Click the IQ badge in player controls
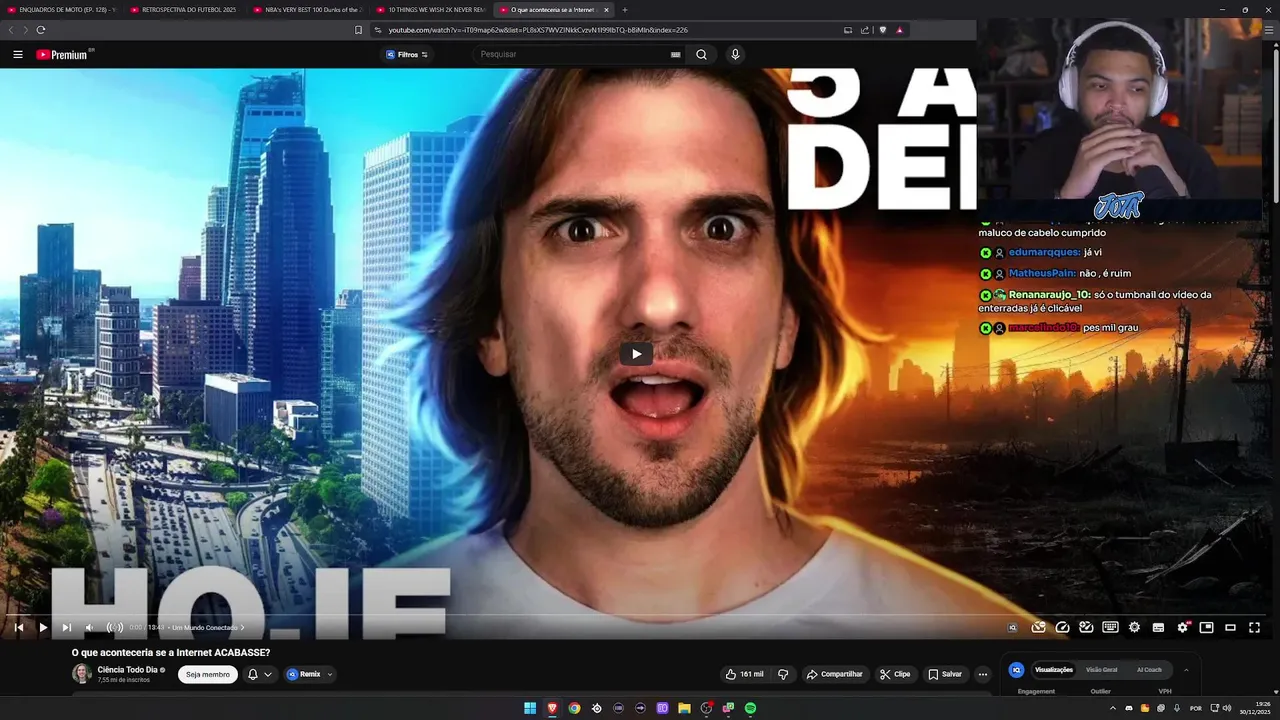Viewport: 1280px width, 720px height. point(1012,627)
